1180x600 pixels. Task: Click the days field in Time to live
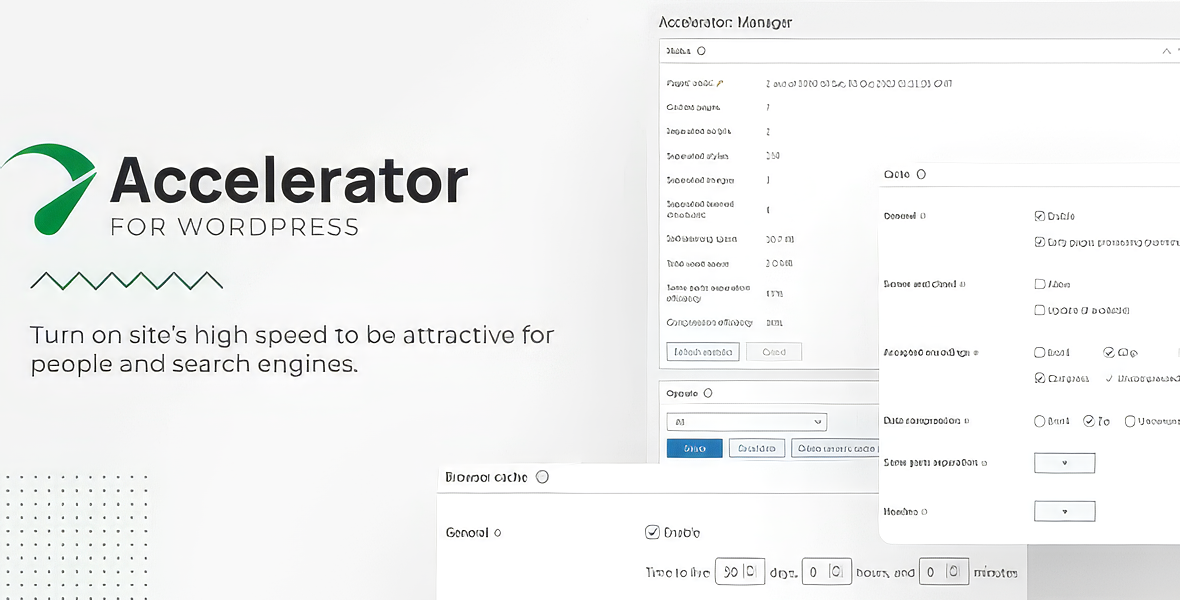point(740,573)
